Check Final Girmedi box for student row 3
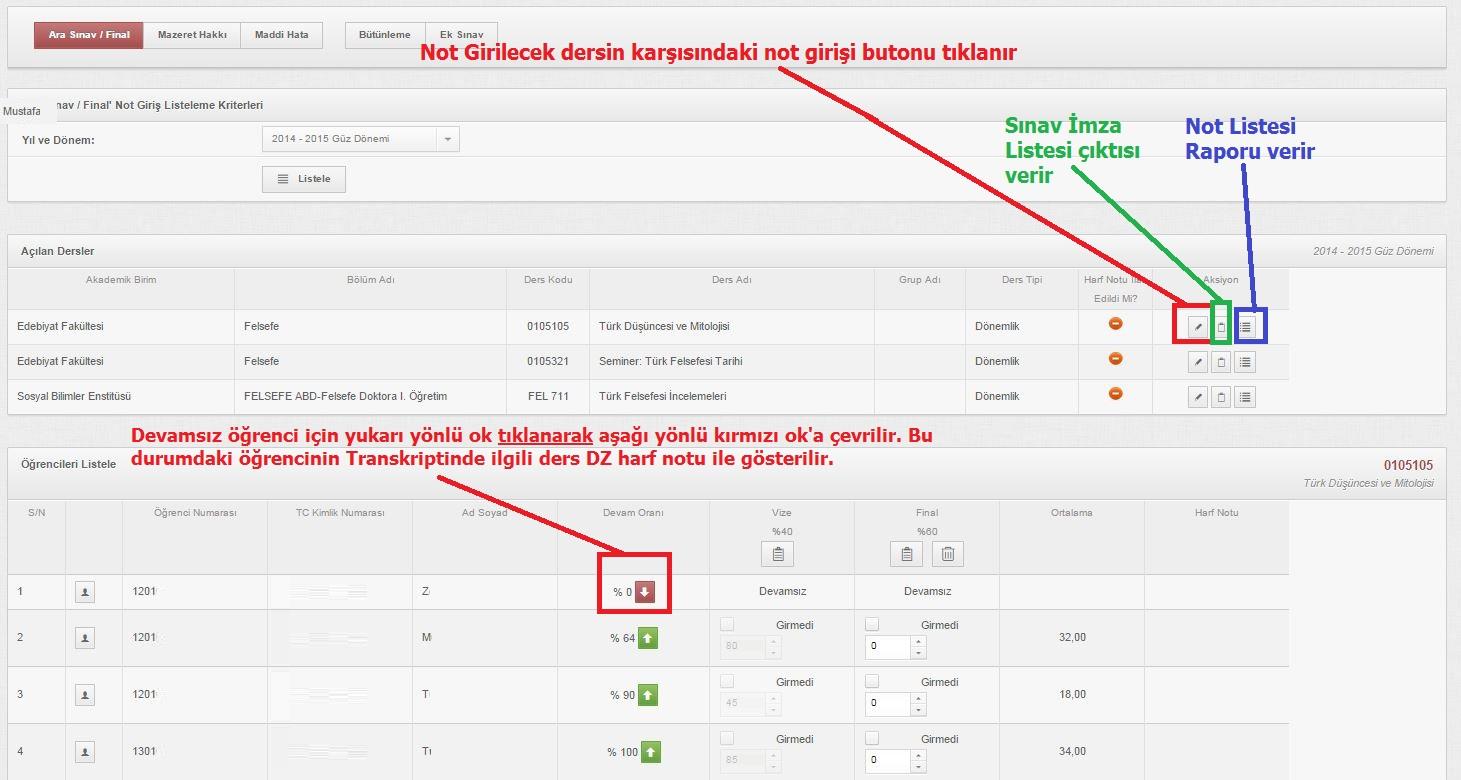Viewport: 1461px width, 780px height. (872, 681)
